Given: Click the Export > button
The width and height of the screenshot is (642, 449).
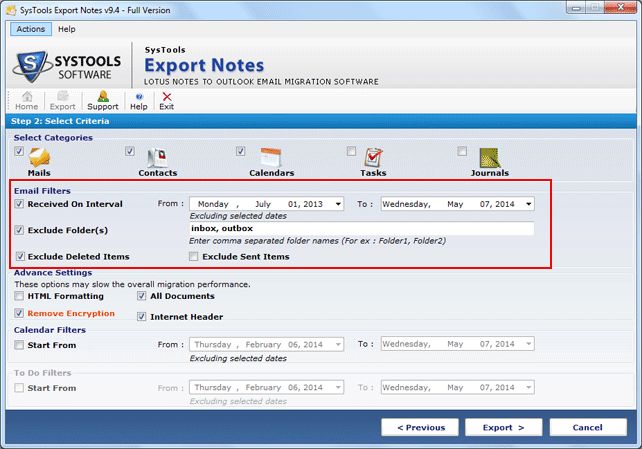Looking at the screenshot, I should pyautogui.click(x=504, y=427).
